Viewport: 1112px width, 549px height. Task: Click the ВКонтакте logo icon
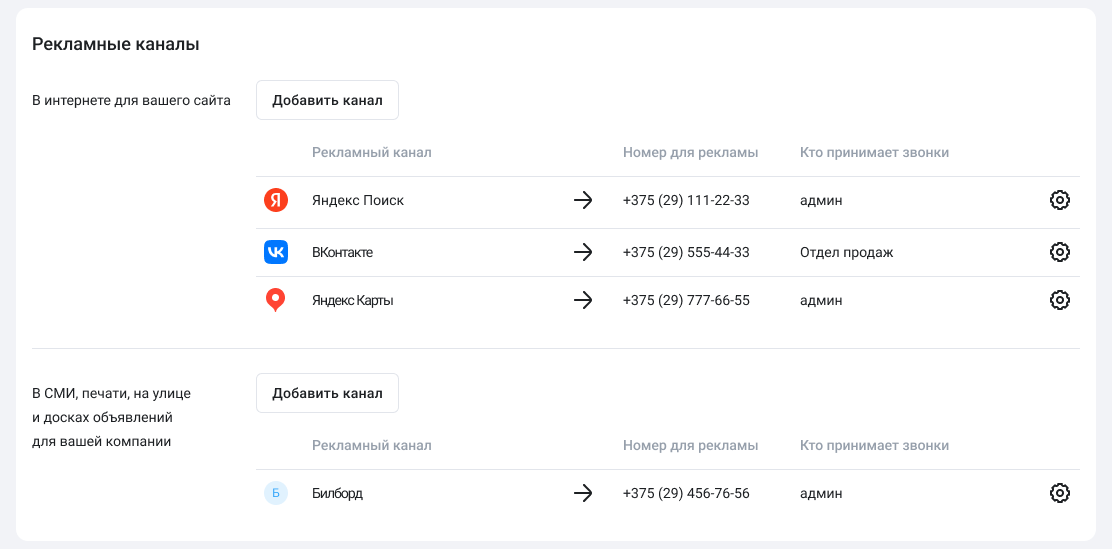click(276, 252)
